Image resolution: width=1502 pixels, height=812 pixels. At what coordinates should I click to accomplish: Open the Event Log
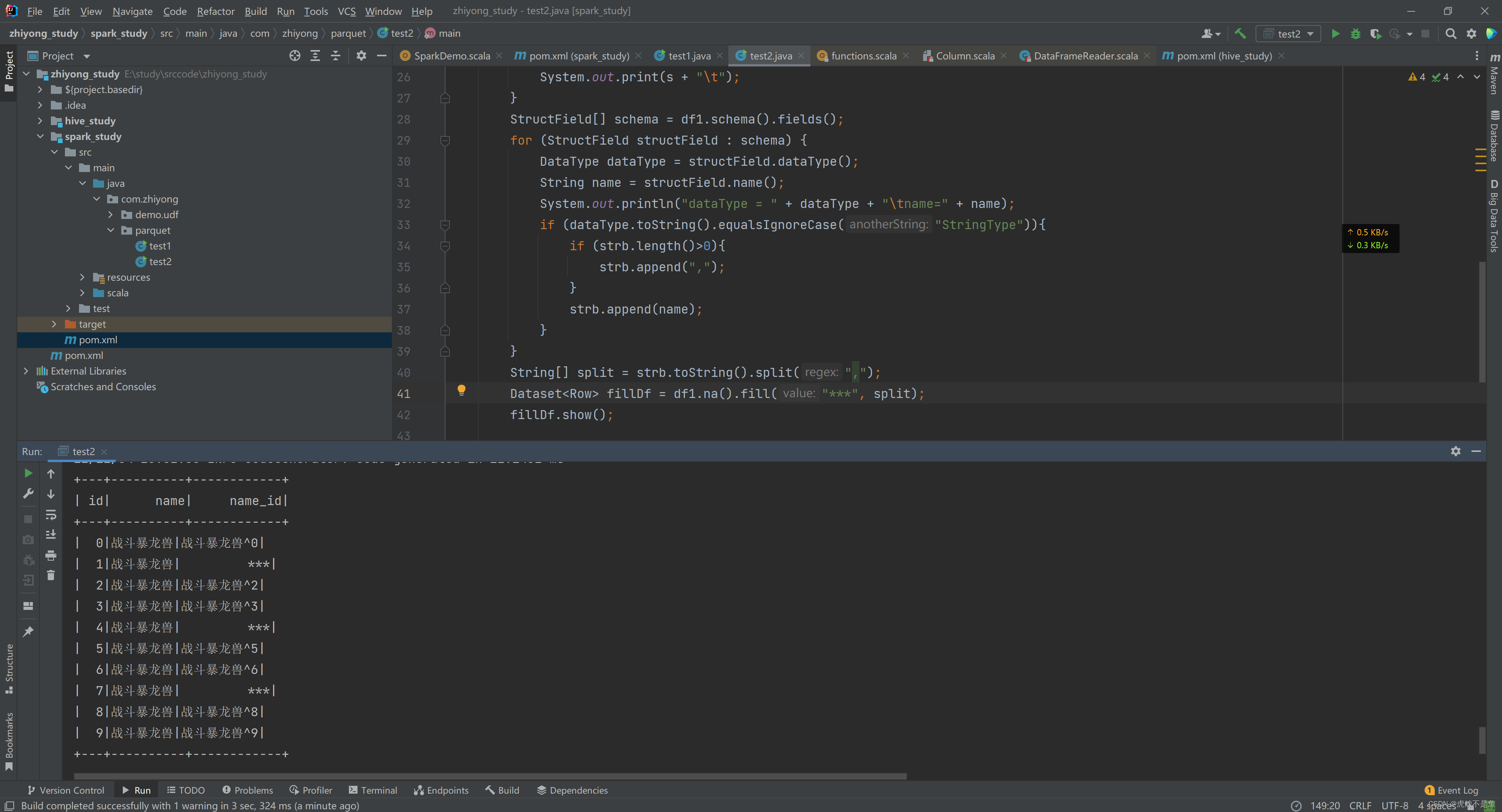pos(1451,790)
